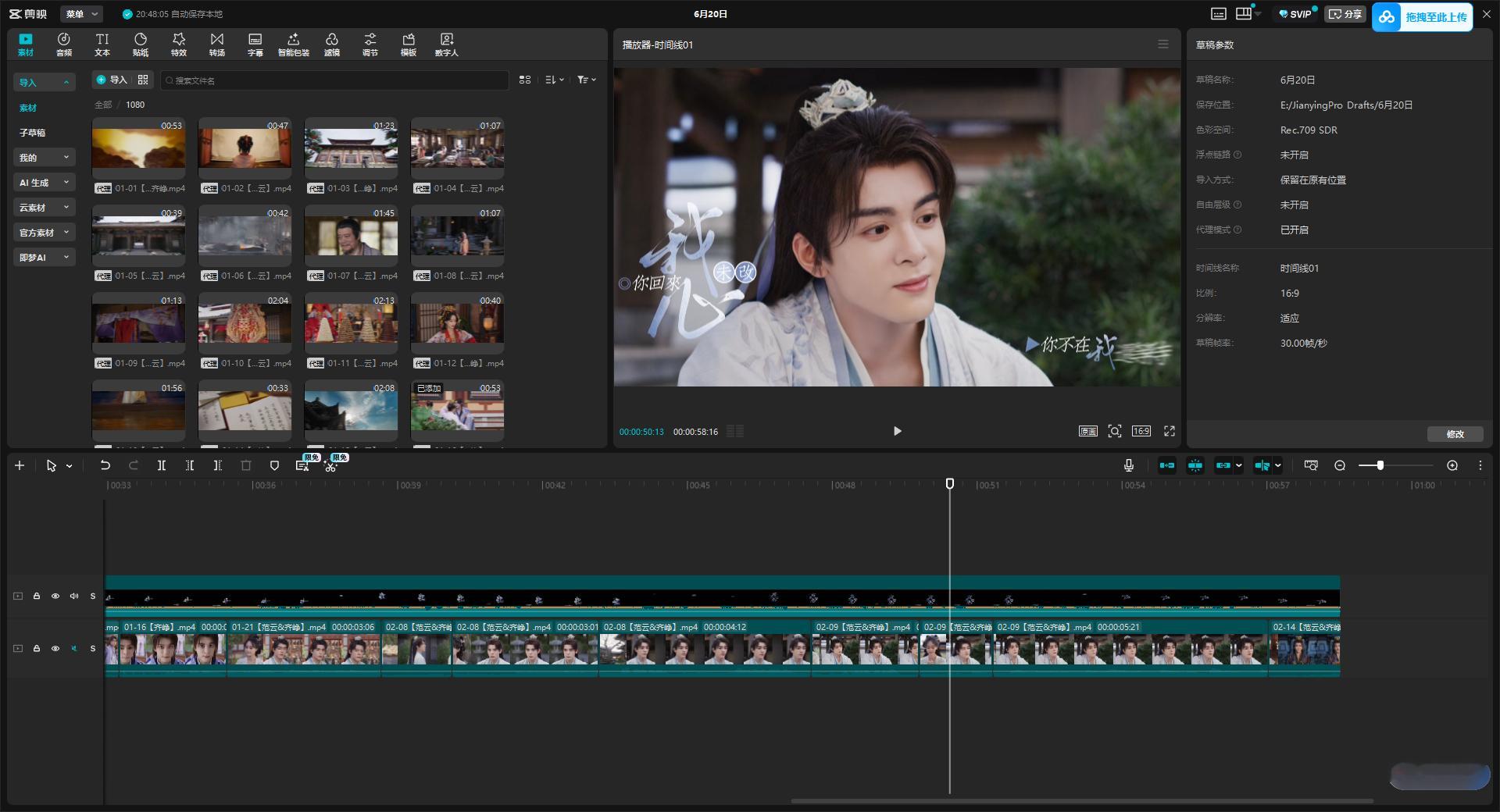Click the 原画 original quality icon in player
This screenshot has width=1500, height=812.
coord(1088,431)
